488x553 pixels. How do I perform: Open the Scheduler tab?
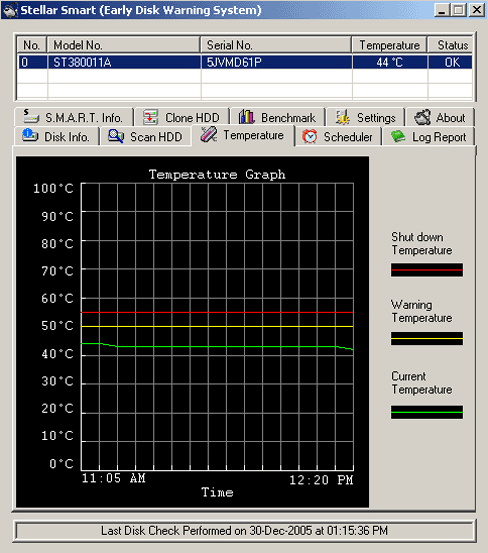(x=338, y=136)
